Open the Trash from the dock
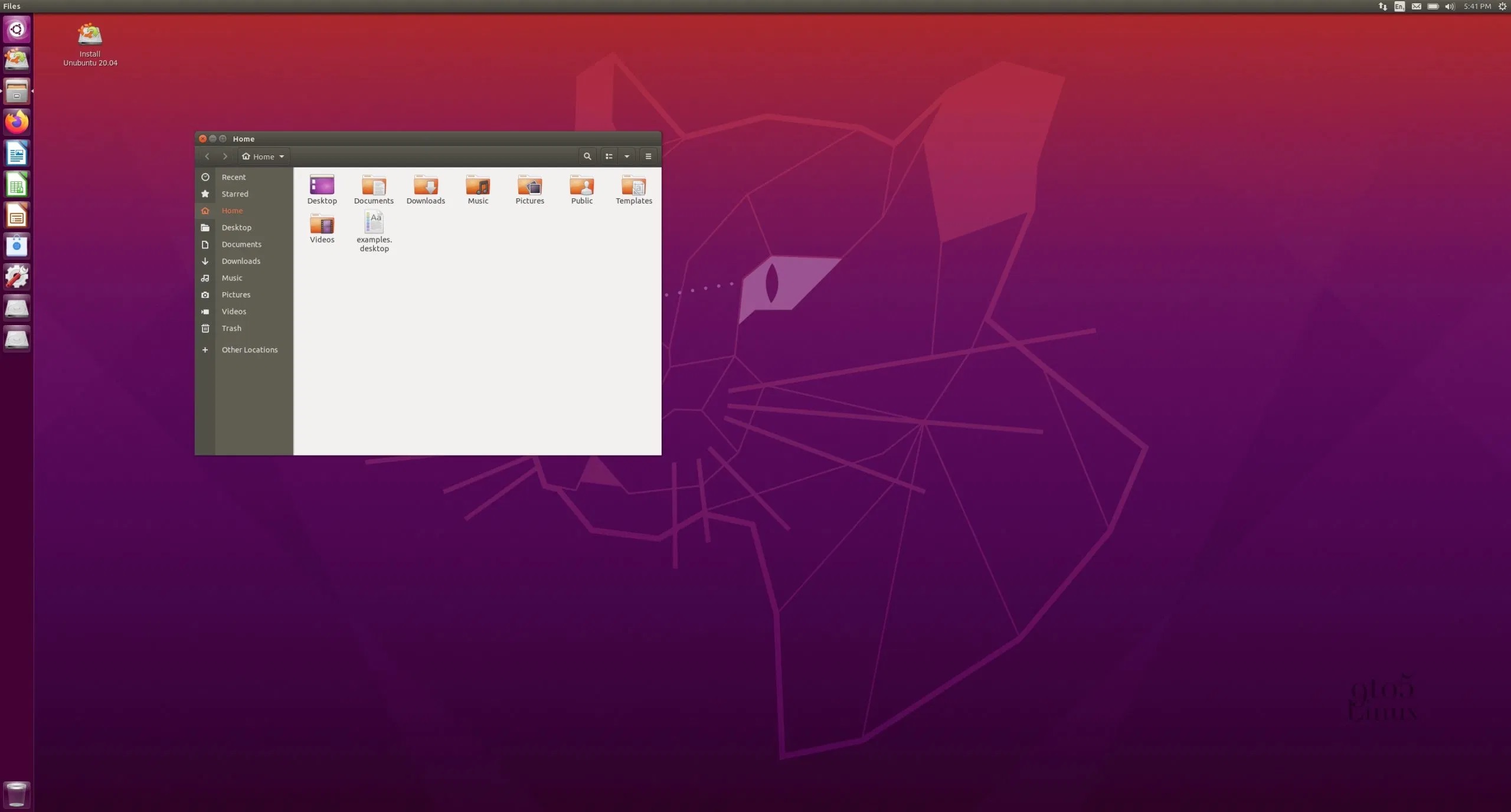The image size is (1511, 812). point(17,794)
